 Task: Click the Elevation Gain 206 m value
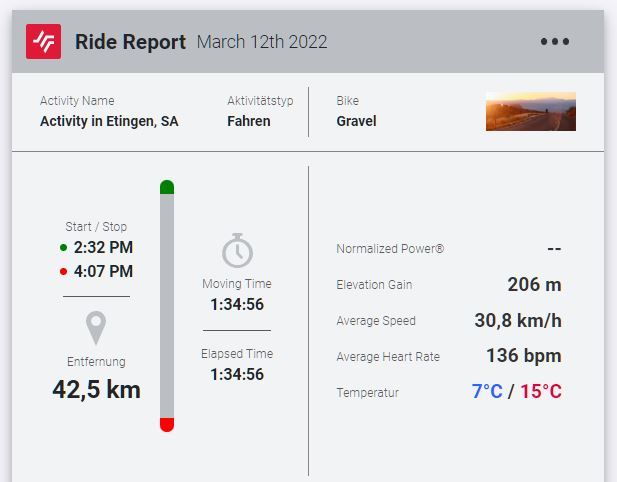pyautogui.click(x=534, y=284)
